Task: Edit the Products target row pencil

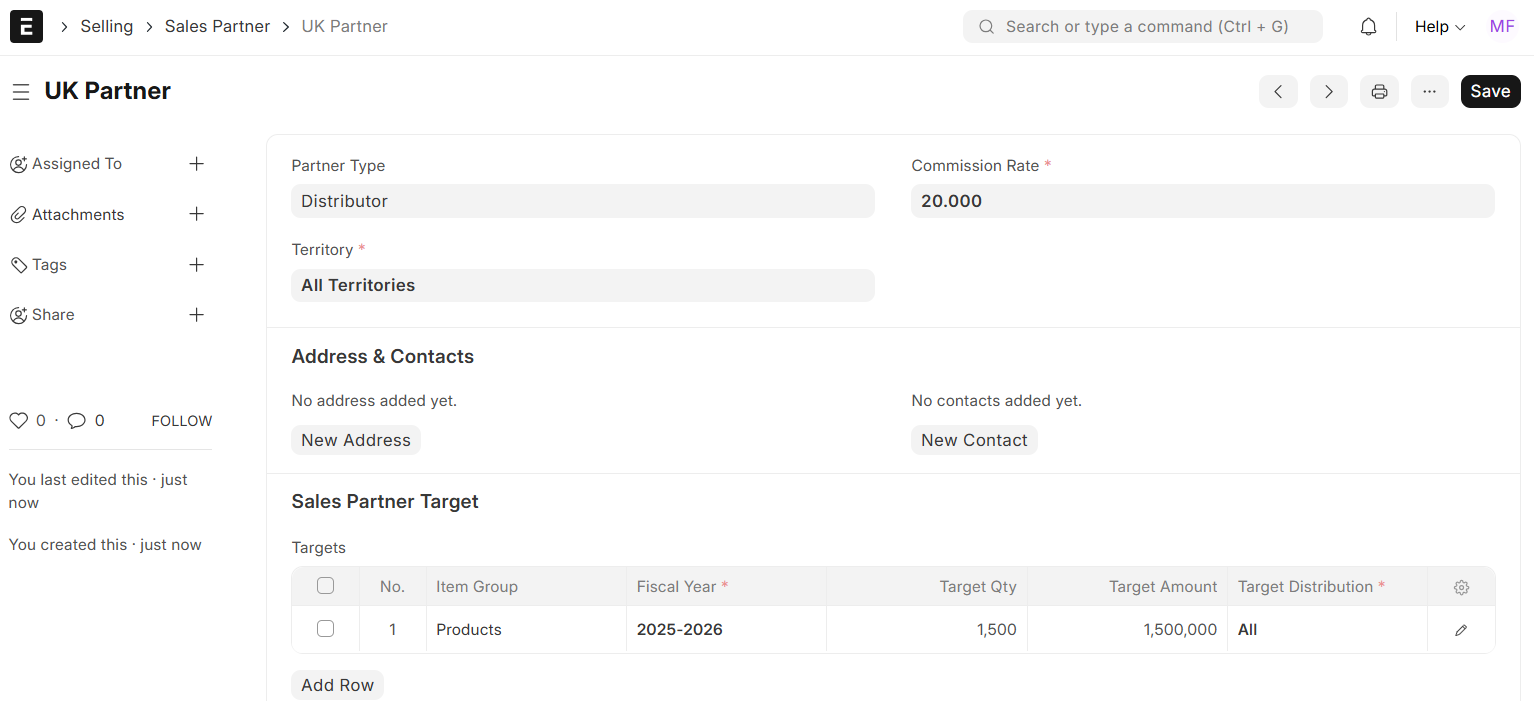Action: pos(1461,630)
